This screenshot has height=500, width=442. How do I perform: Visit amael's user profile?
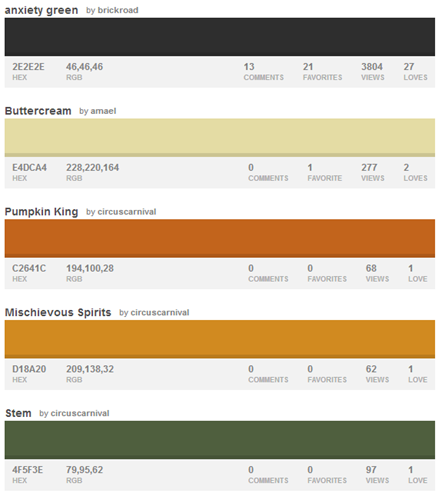click(103, 111)
